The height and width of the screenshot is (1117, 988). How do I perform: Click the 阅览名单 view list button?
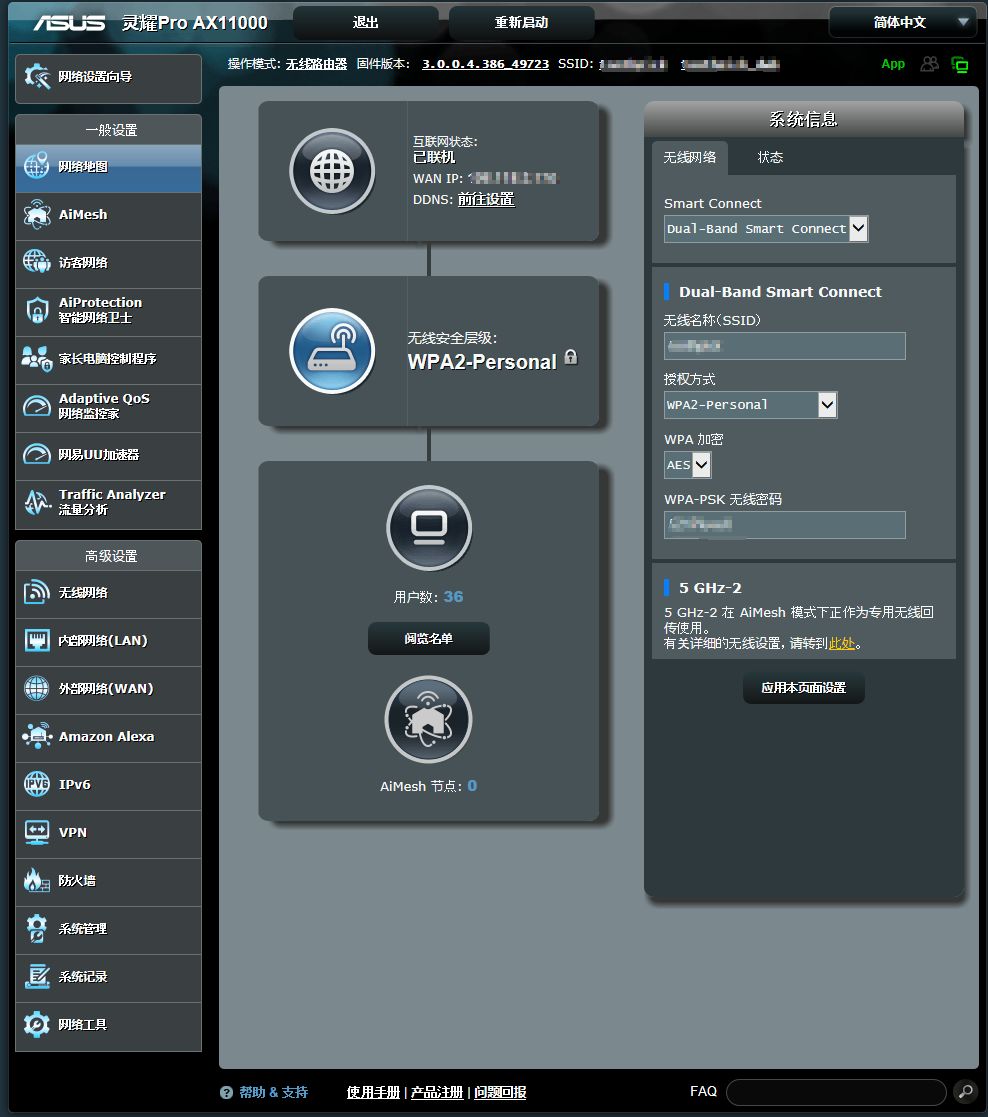[429, 638]
